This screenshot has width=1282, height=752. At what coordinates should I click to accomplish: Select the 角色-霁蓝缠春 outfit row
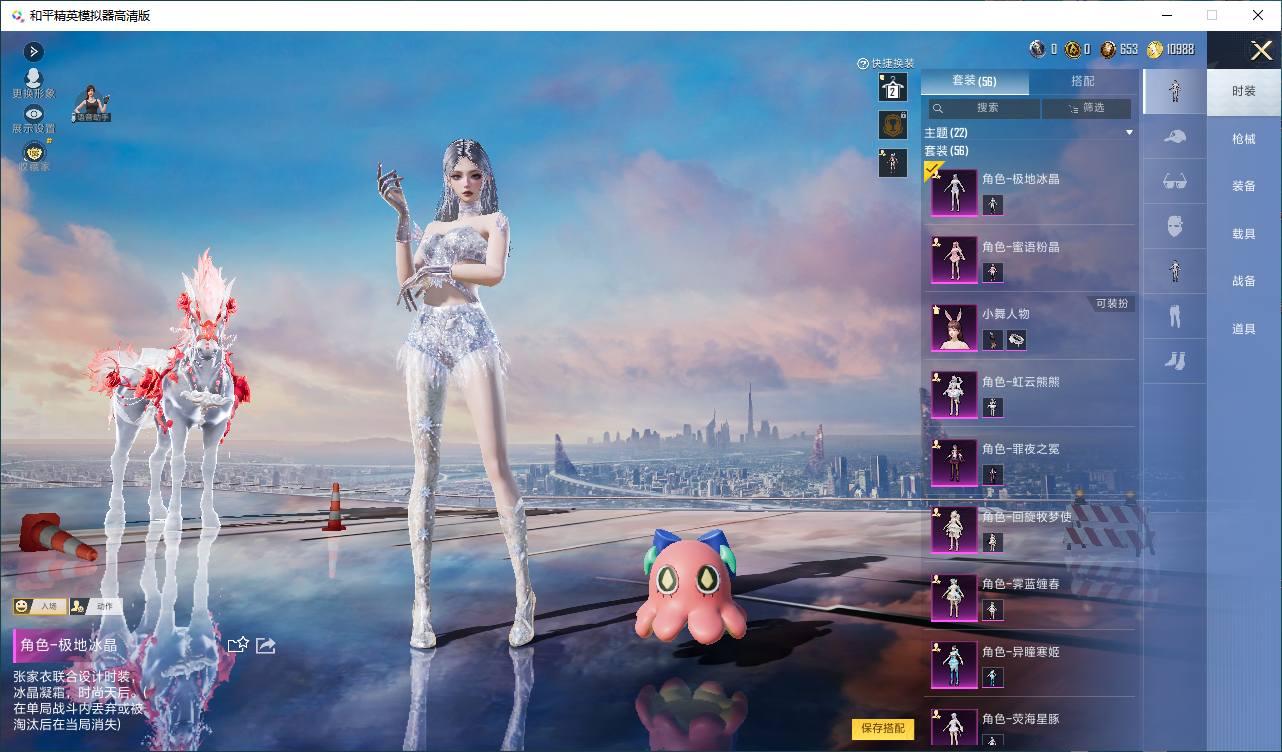point(1029,596)
